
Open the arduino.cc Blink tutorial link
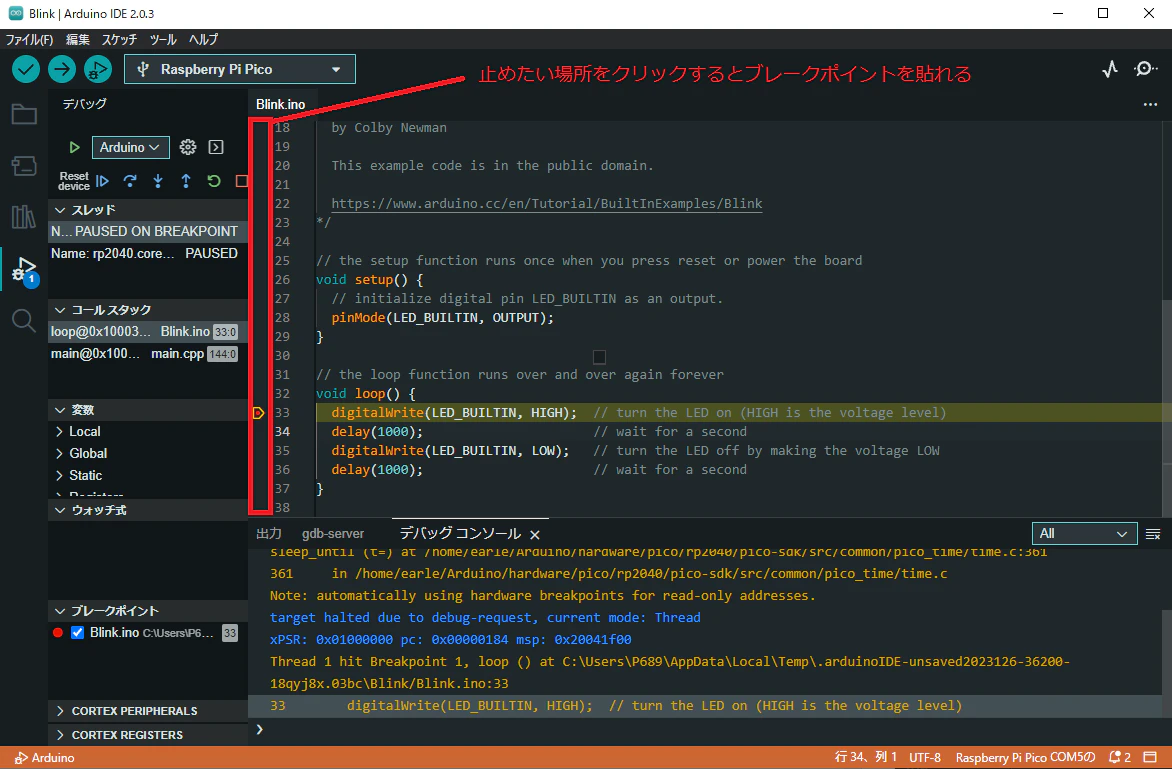[546, 203]
